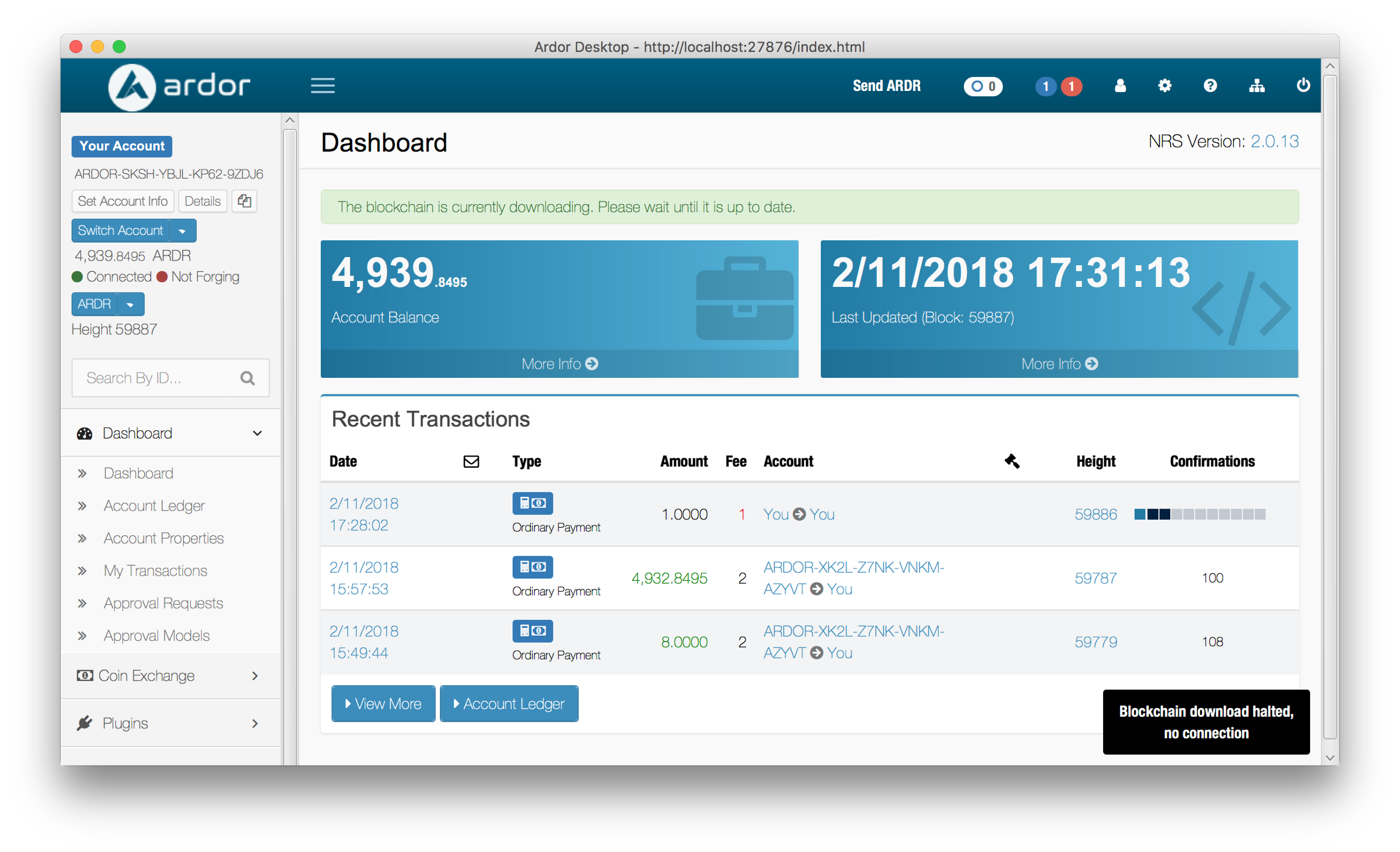Open My Transactions in the sidebar
Viewport: 1400px width, 852px height.
[x=155, y=571]
